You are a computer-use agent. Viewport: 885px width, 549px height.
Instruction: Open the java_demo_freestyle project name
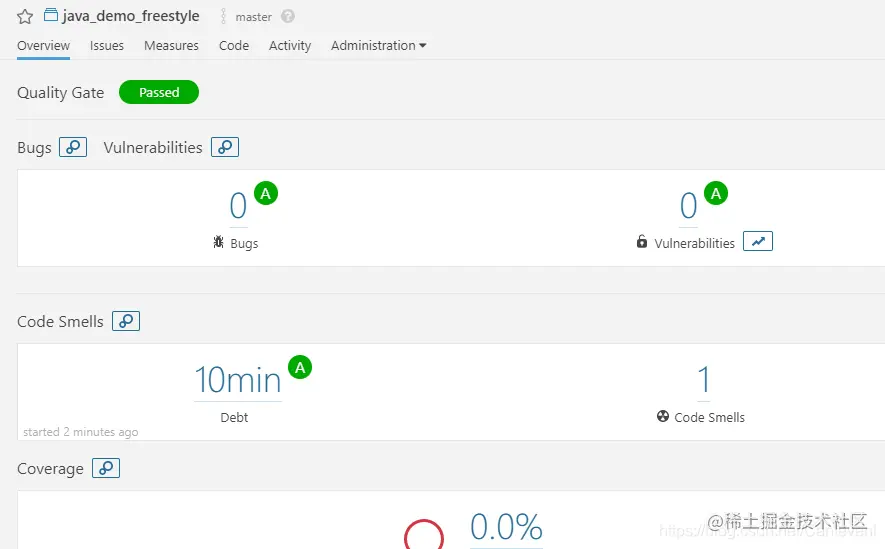tap(131, 16)
